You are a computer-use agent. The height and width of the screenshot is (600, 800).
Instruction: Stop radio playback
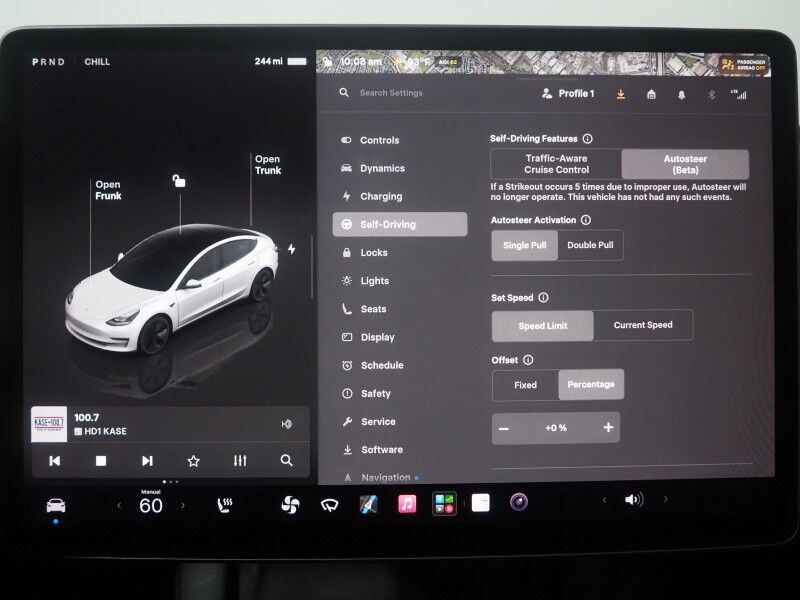click(101, 461)
